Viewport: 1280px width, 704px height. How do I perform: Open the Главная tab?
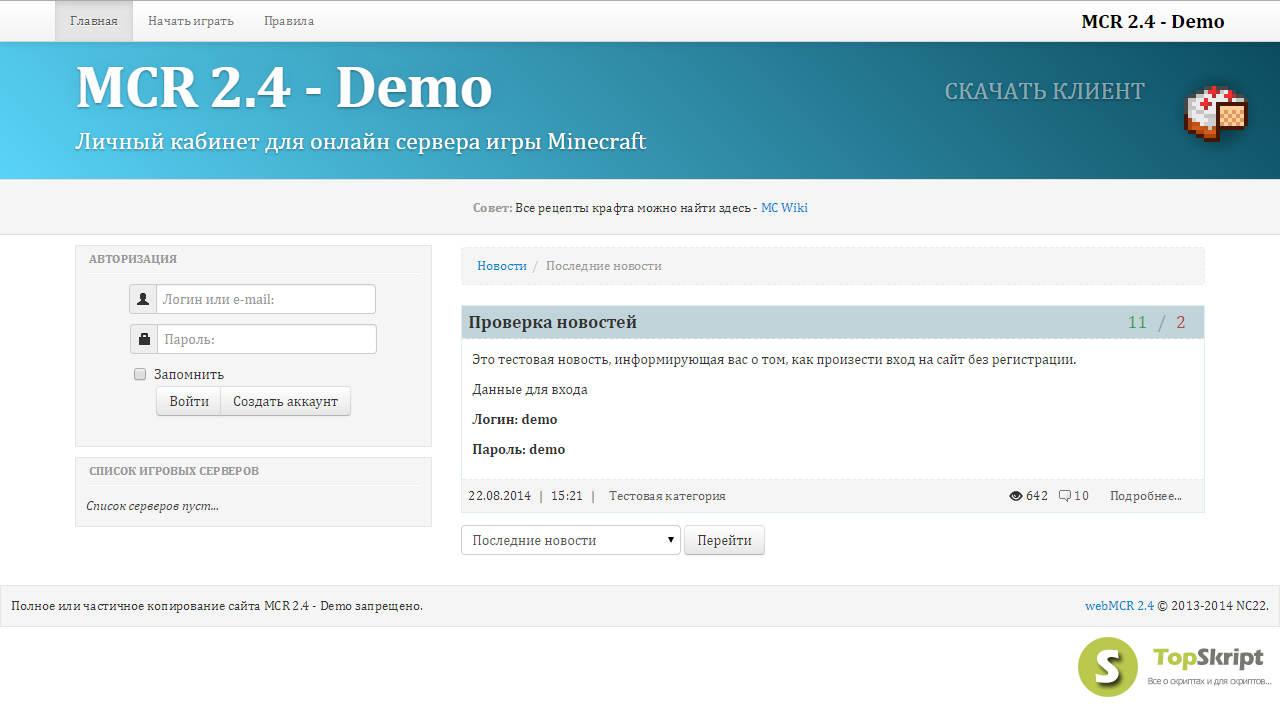pos(94,21)
